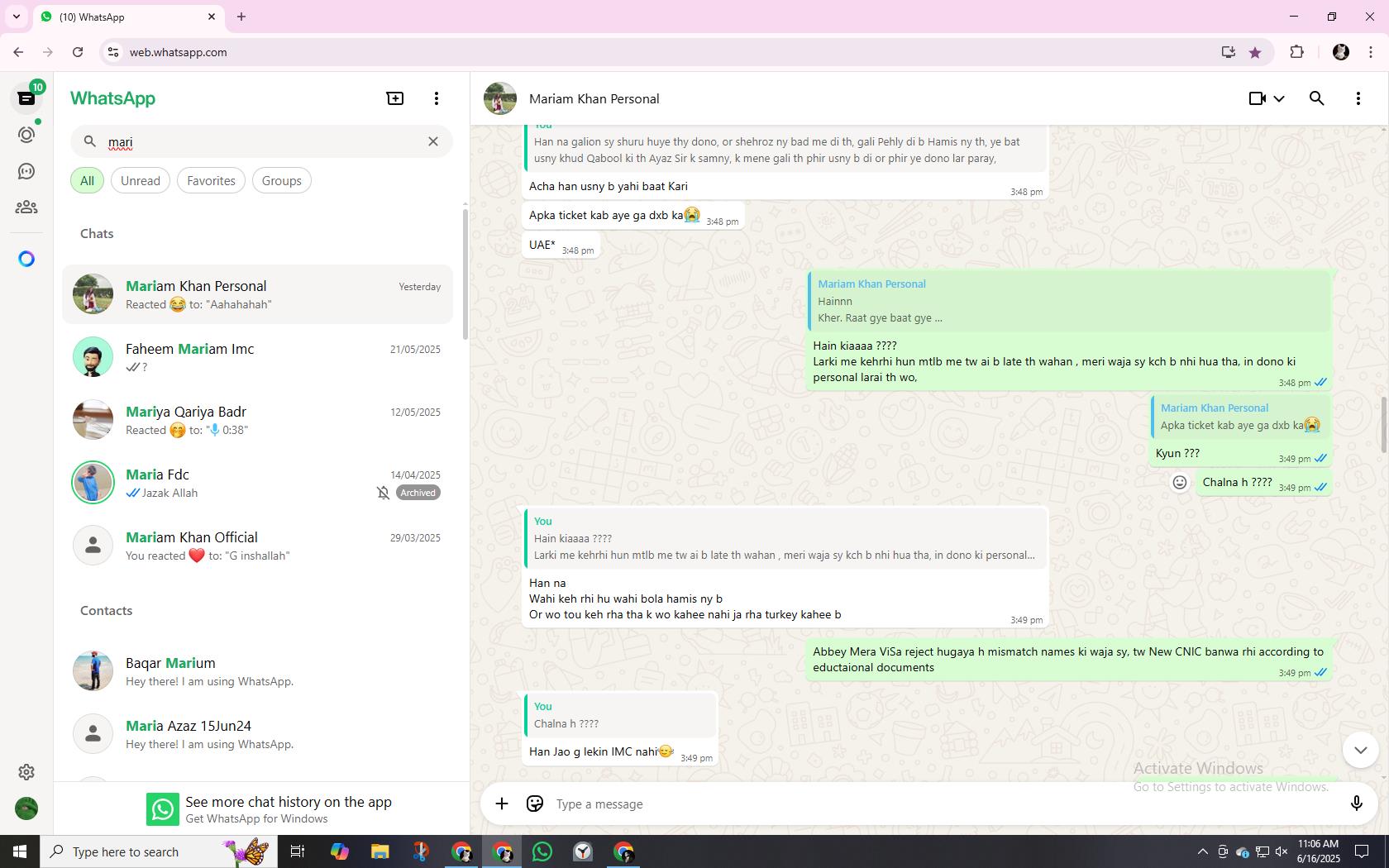Open your profile avatar in sidebar
Viewport: 1389px width, 868px height.
click(x=26, y=808)
